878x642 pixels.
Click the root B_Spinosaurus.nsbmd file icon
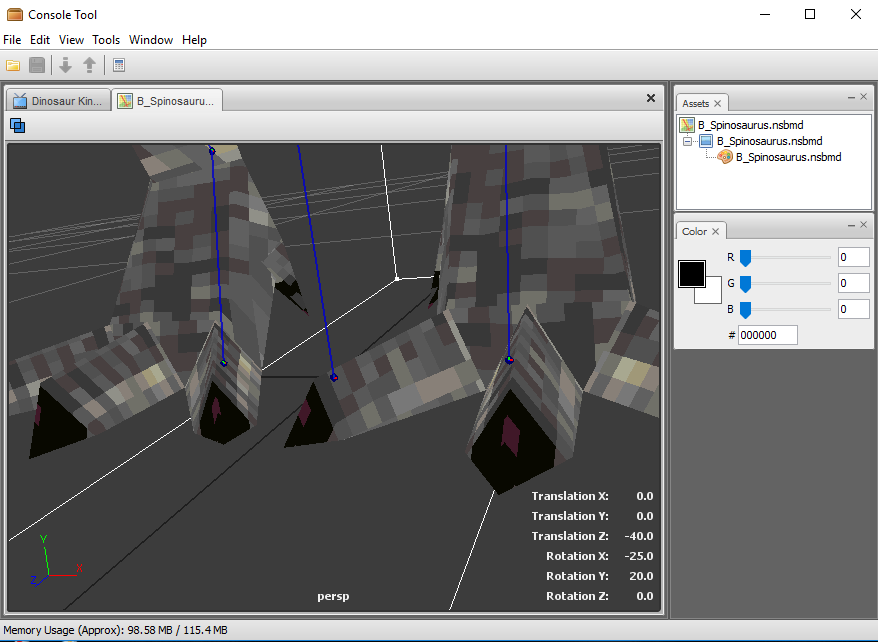[687, 125]
